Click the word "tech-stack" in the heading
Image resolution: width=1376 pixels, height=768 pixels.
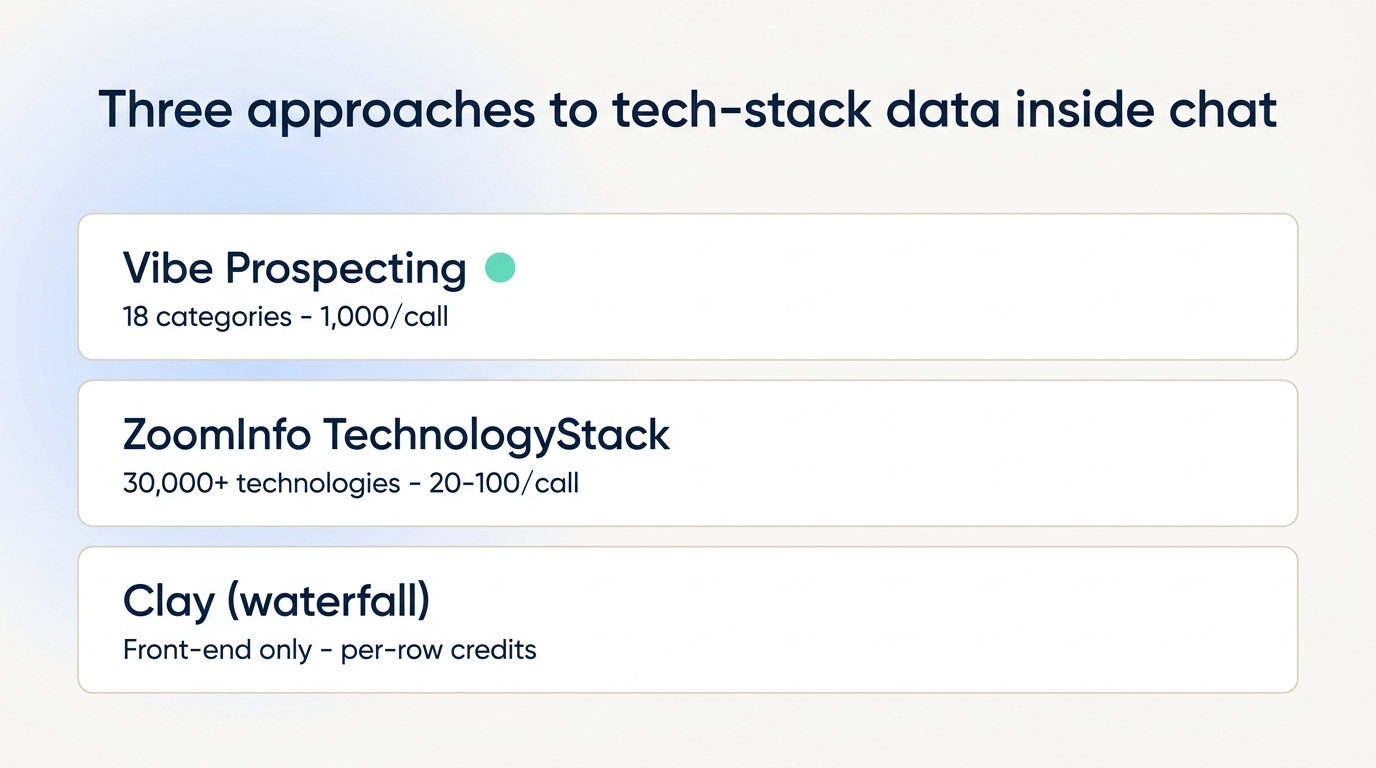click(740, 108)
